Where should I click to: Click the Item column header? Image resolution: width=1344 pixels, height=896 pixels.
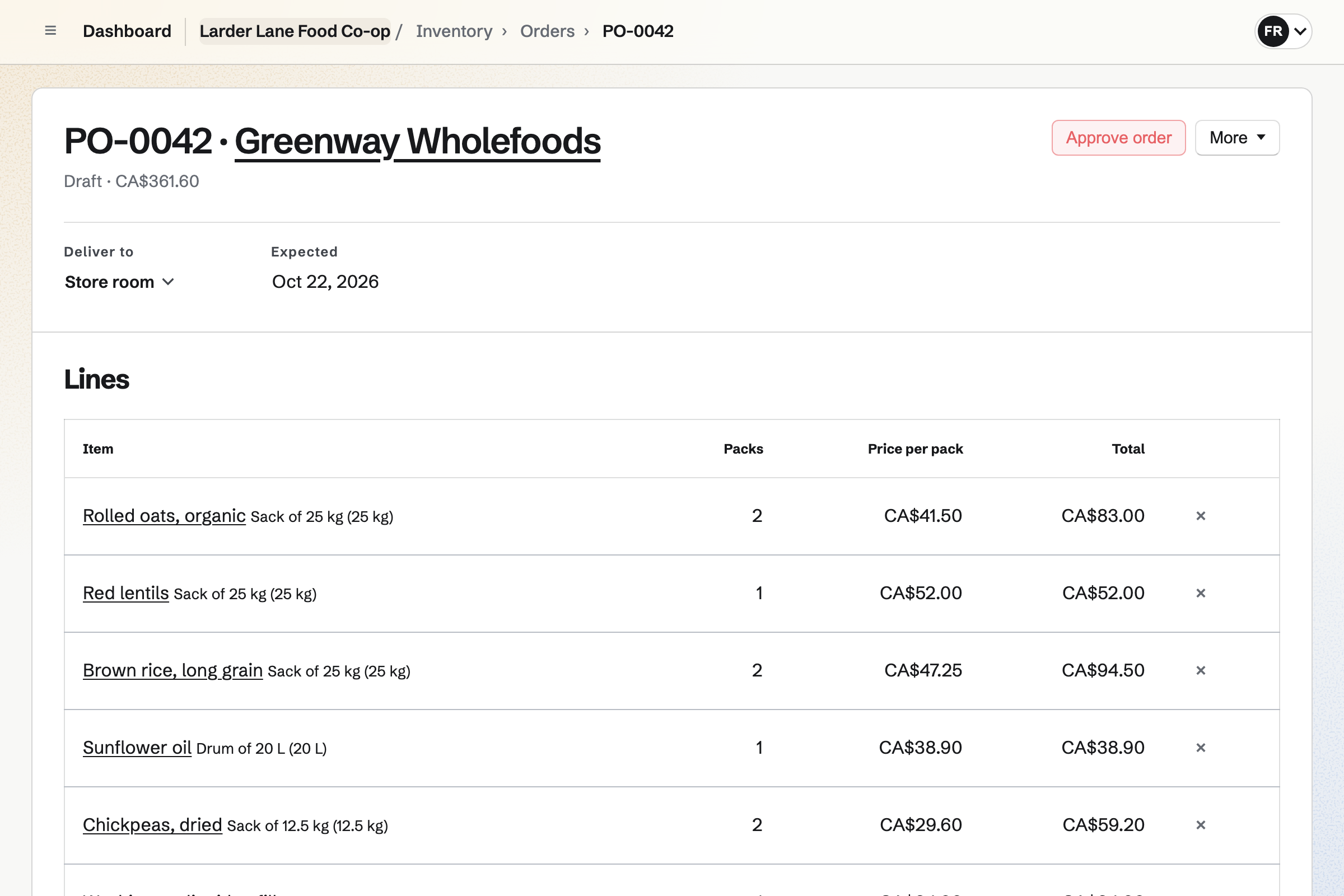[99, 449]
